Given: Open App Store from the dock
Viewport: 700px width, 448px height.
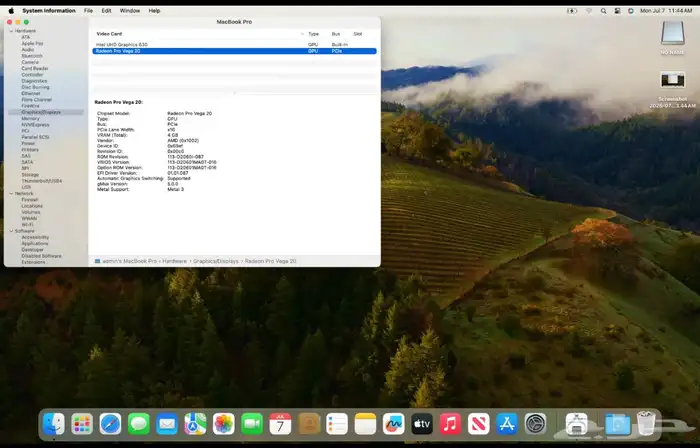Looking at the screenshot, I should point(507,424).
